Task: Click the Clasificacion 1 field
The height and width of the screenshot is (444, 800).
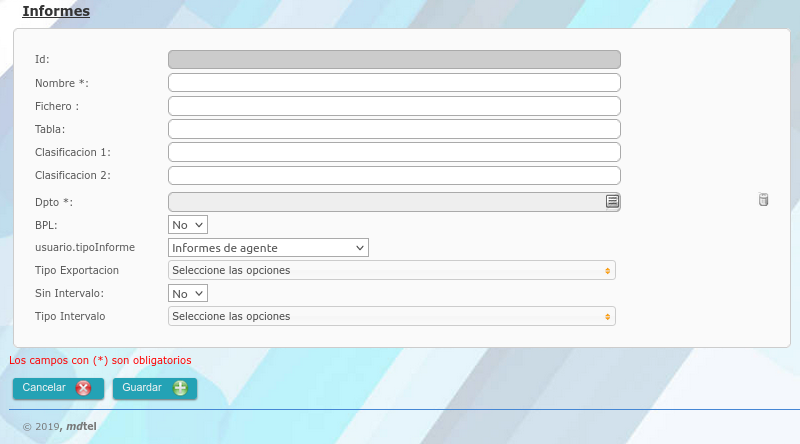Action: [x=394, y=152]
